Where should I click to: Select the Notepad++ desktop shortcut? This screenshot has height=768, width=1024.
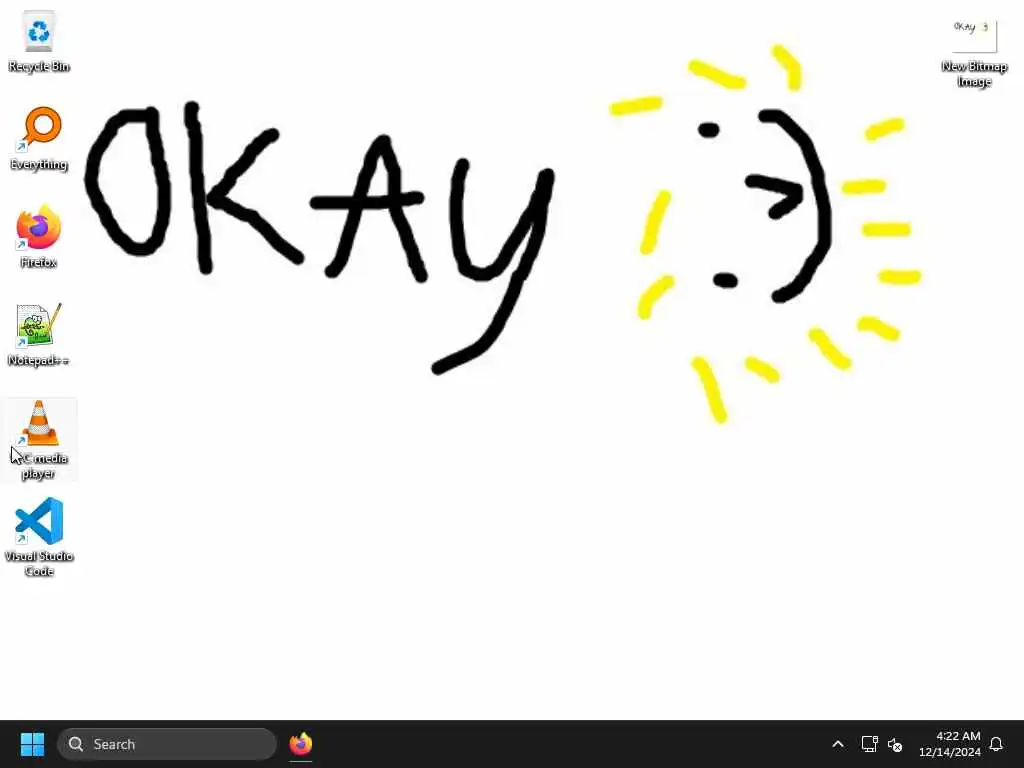pos(39,335)
